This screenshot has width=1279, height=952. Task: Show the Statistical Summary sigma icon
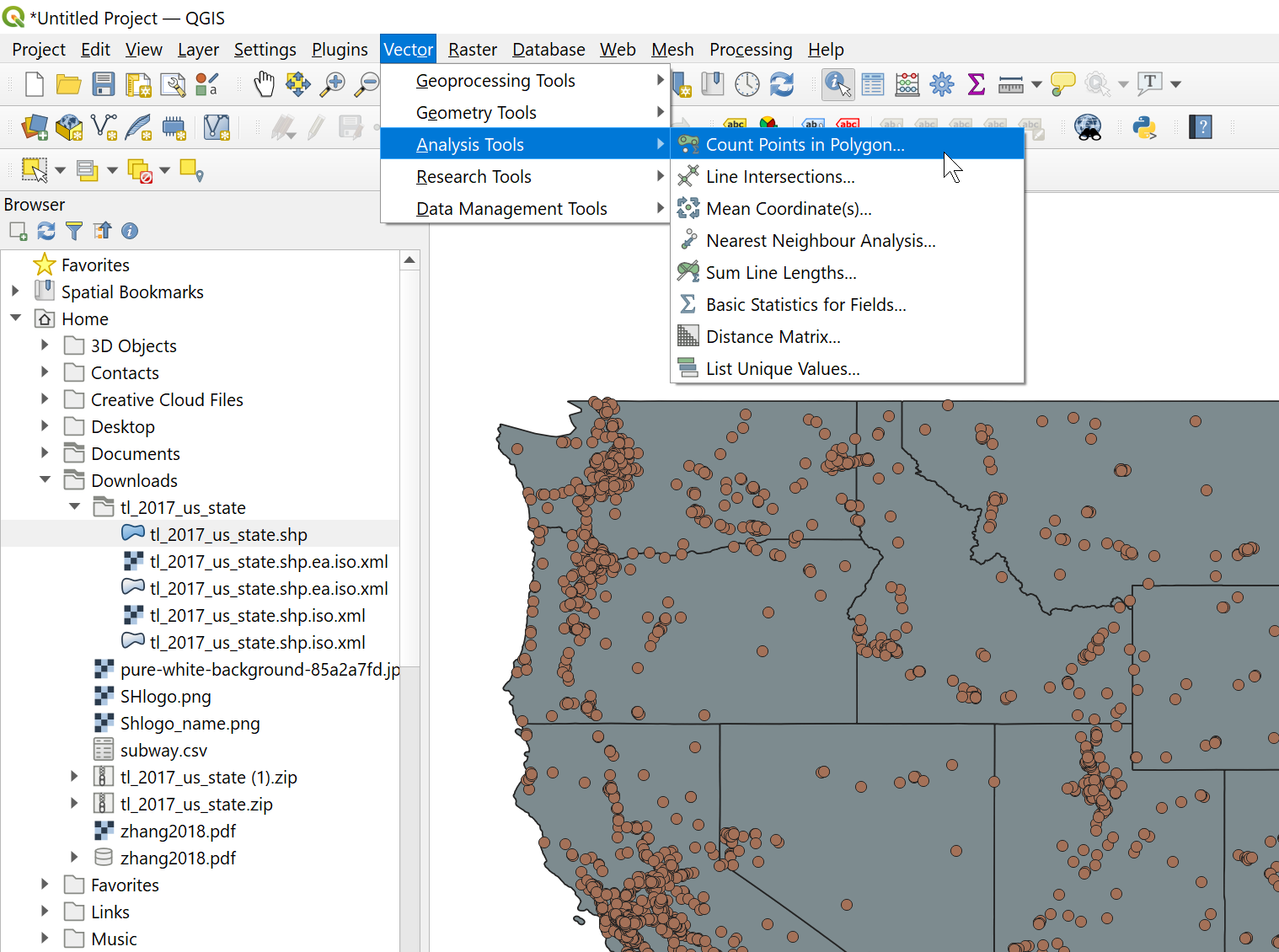click(x=977, y=83)
